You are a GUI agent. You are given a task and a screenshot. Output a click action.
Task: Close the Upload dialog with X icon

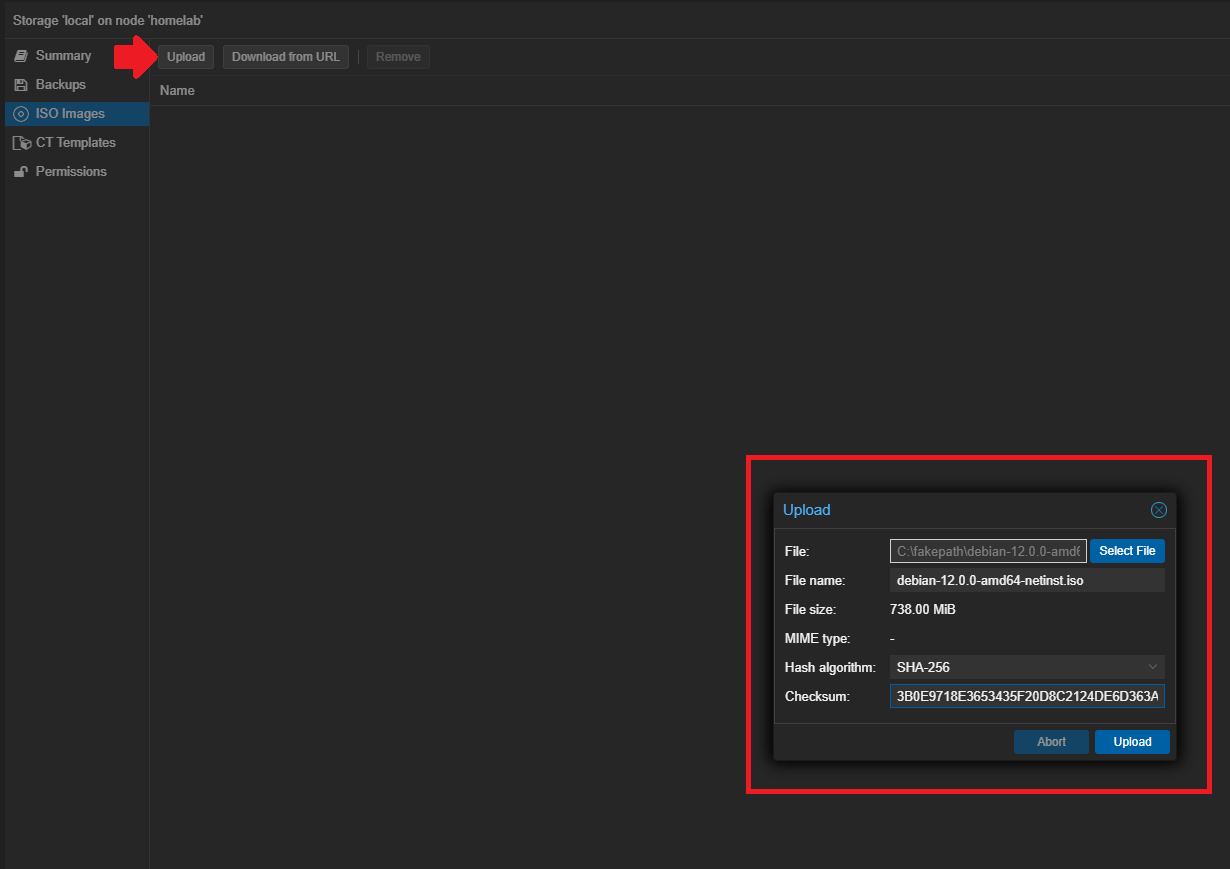pos(1159,510)
